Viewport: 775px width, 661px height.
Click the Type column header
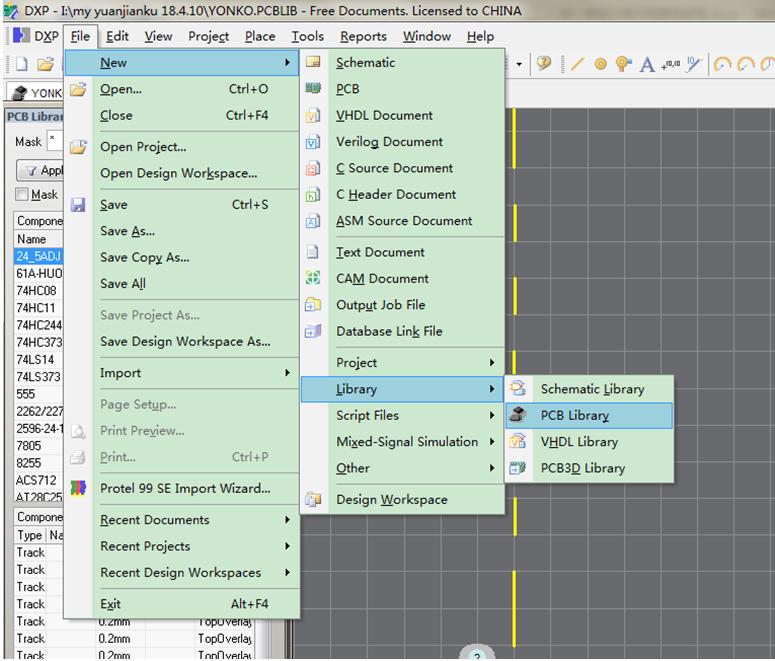coord(30,535)
